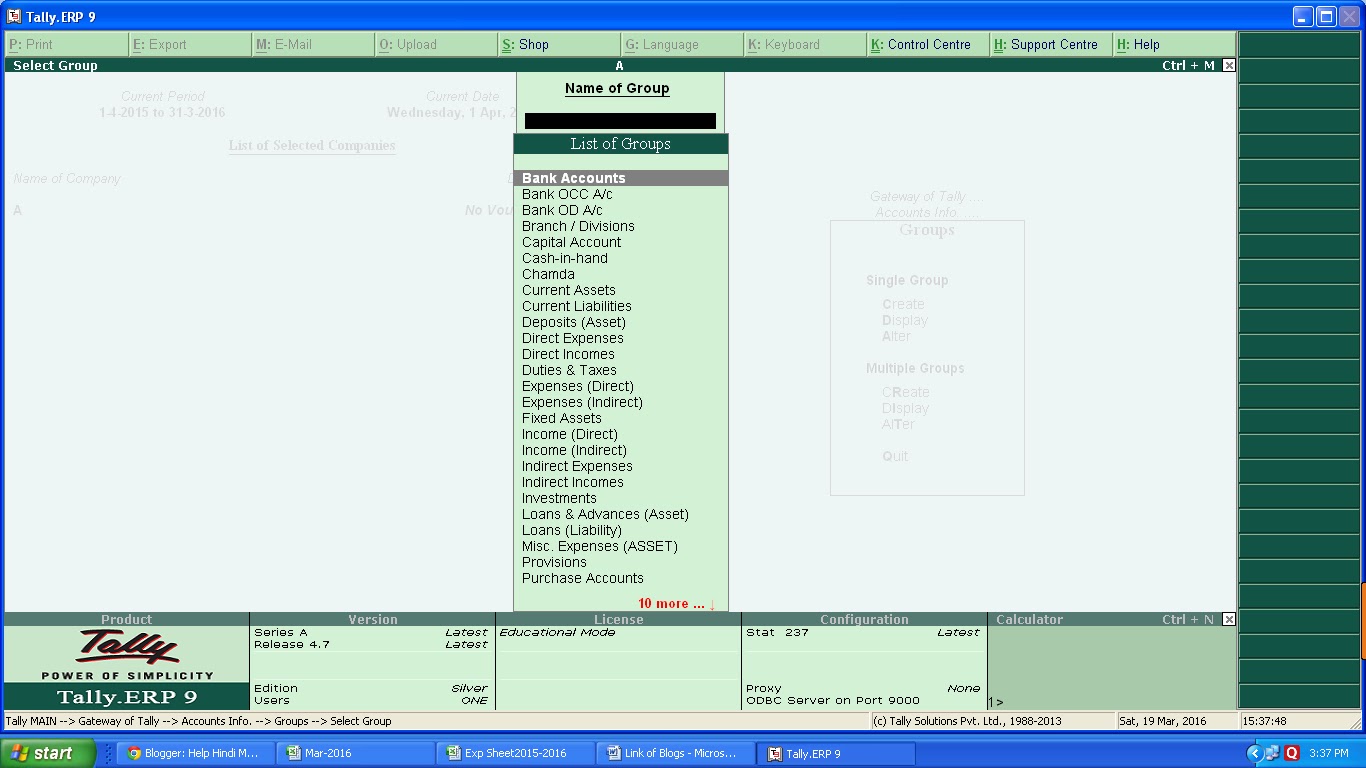The image size is (1366, 768).
Task: Expand hidden system tray icons arrow
Action: click(x=1254, y=753)
